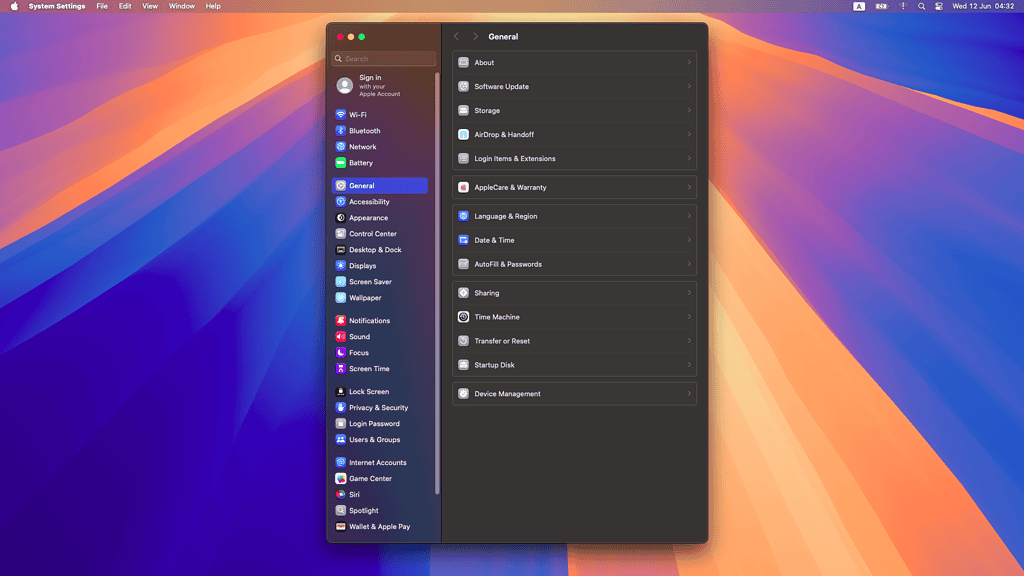Expand the Device Management chevron

(689, 394)
